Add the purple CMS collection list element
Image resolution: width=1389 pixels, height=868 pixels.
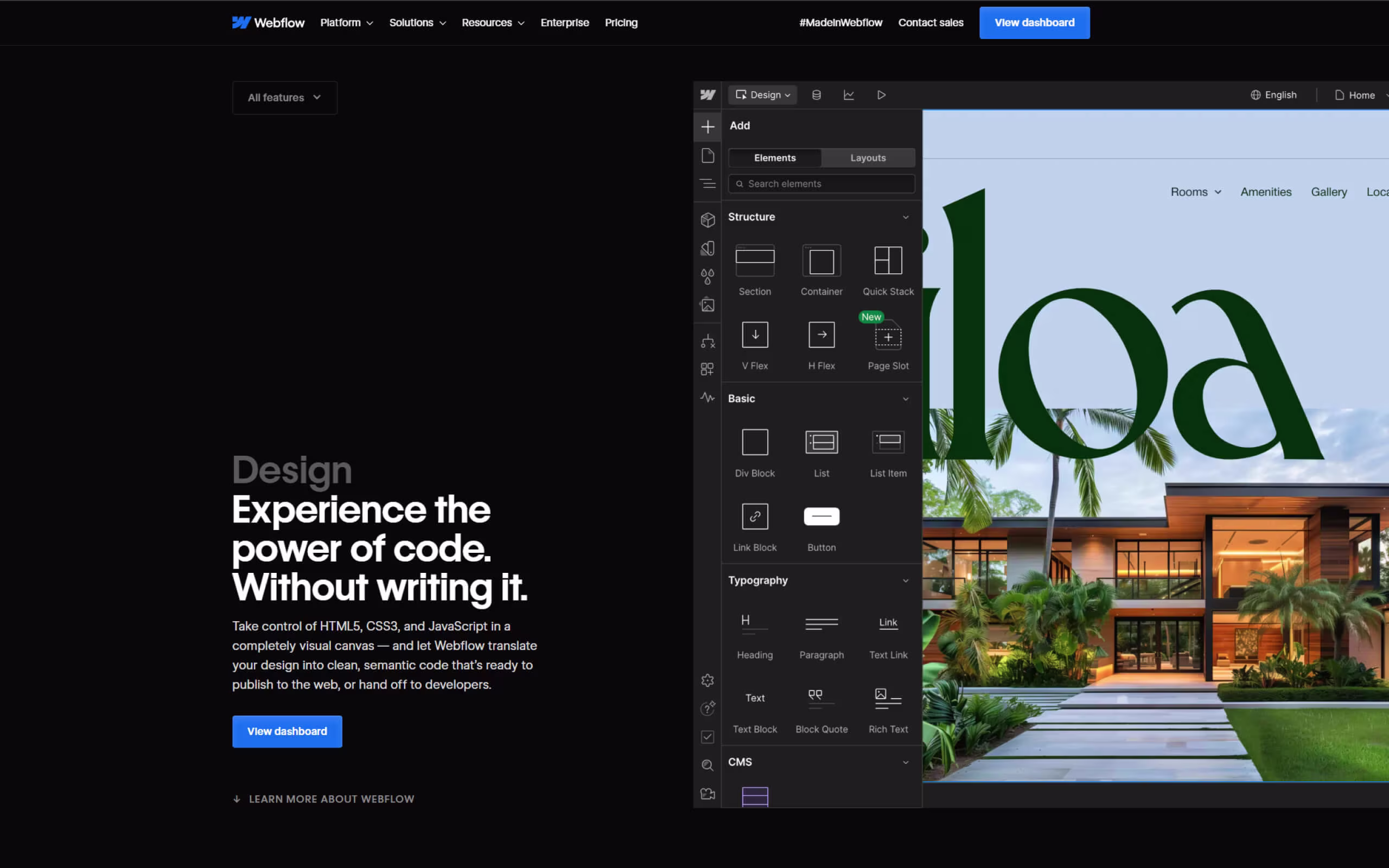(755, 797)
